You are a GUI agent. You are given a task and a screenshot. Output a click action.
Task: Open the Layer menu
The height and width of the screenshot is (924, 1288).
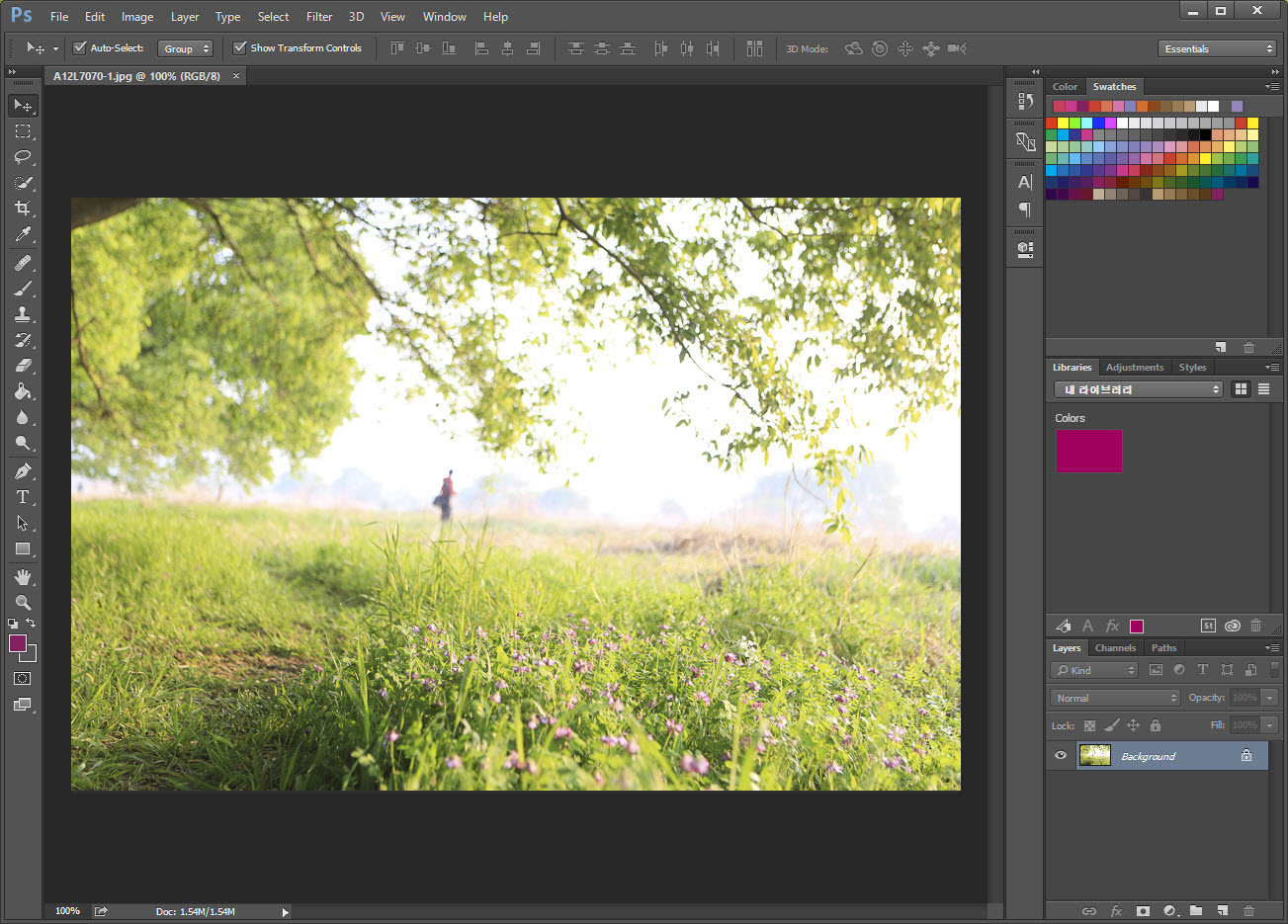click(185, 16)
